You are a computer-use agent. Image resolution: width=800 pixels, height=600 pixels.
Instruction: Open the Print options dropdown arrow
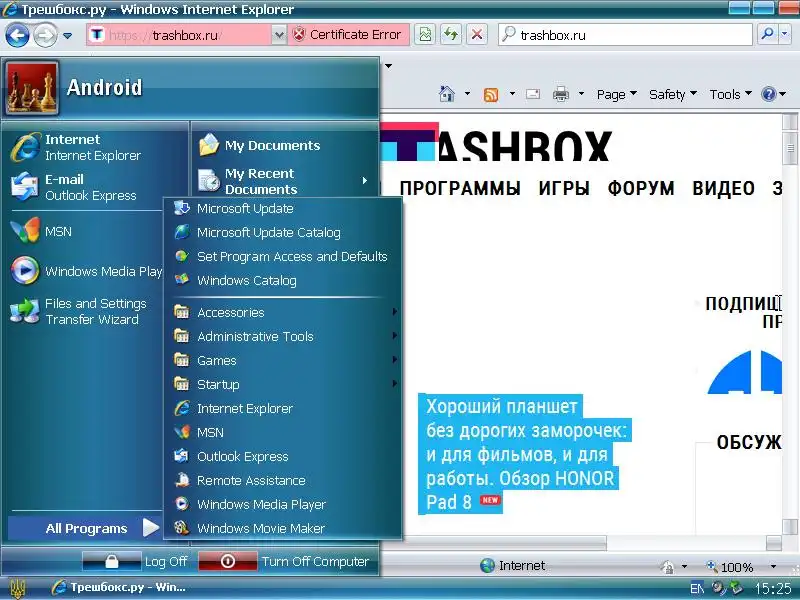pos(581,94)
